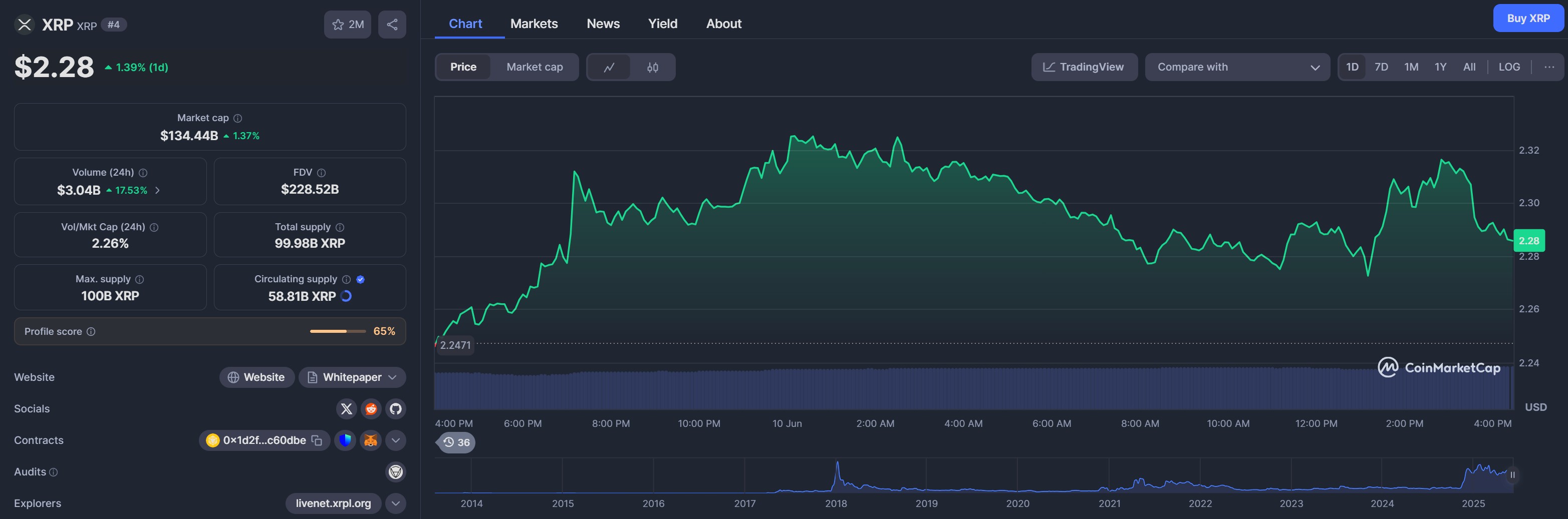Click the 1.39% (1d) change text

coord(142,68)
